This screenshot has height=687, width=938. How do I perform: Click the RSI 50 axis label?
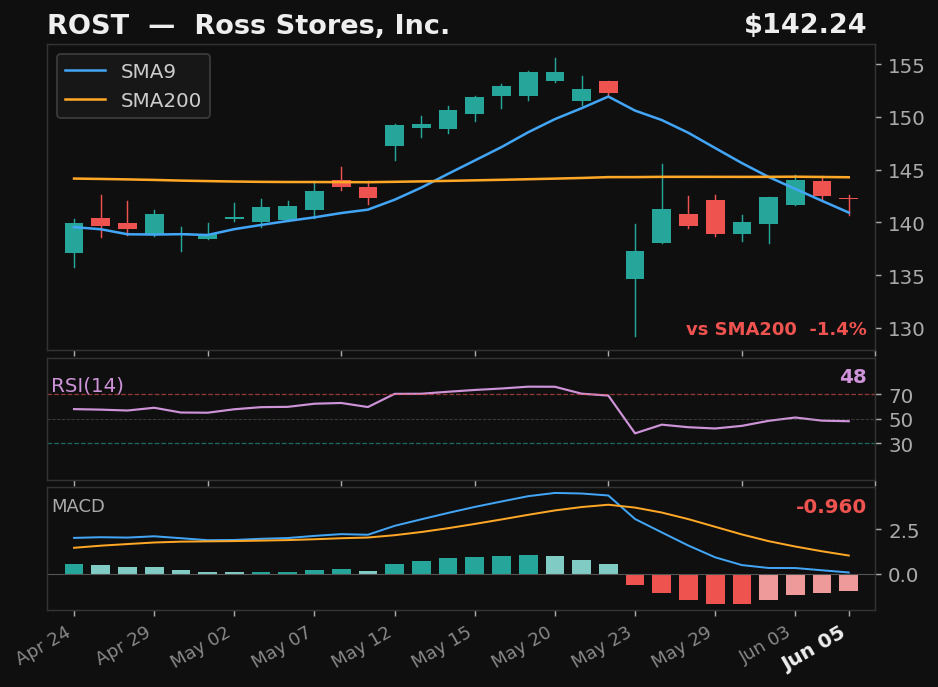[x=900, y=420]
